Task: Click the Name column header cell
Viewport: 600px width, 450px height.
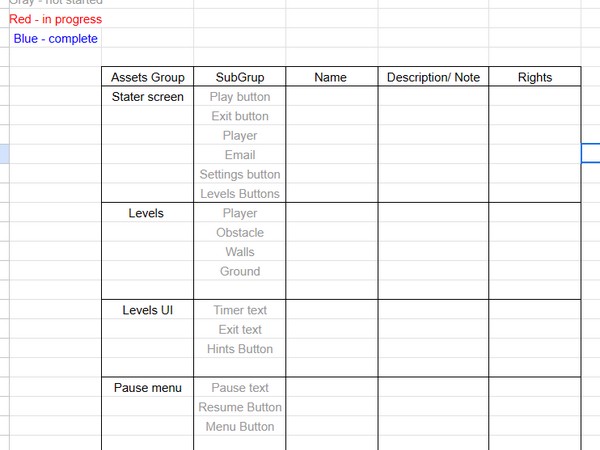Action: click(332, 77)
